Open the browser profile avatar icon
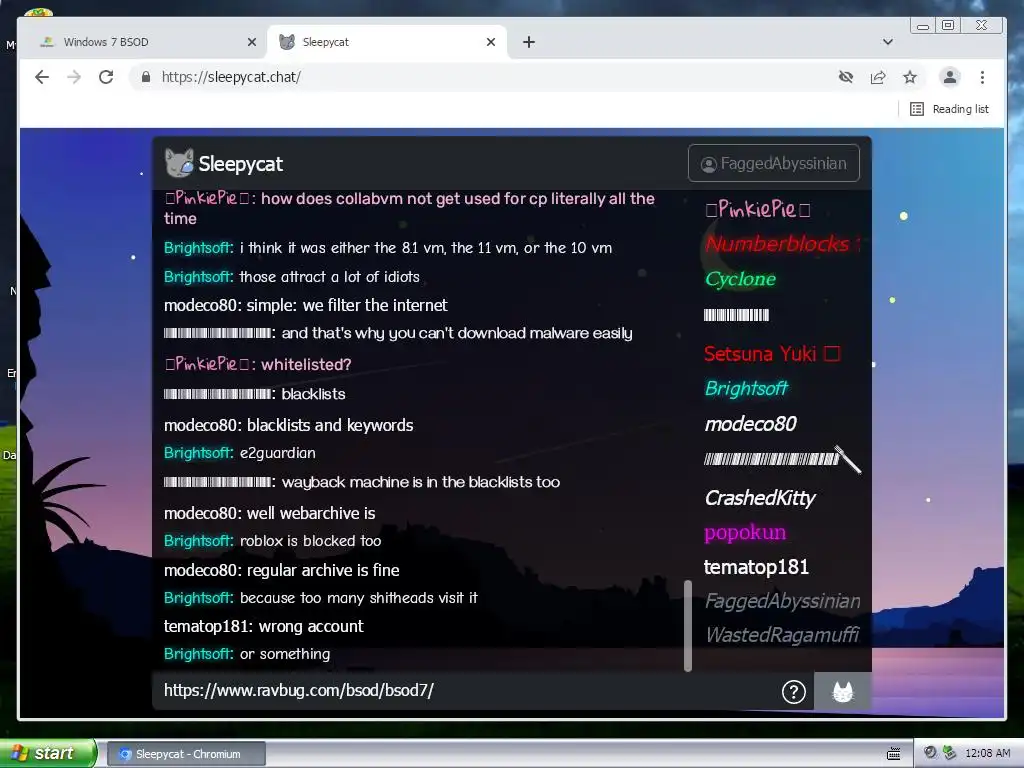Image resolution: width=1024 pixels, height=768 pixels. [950, 77]
